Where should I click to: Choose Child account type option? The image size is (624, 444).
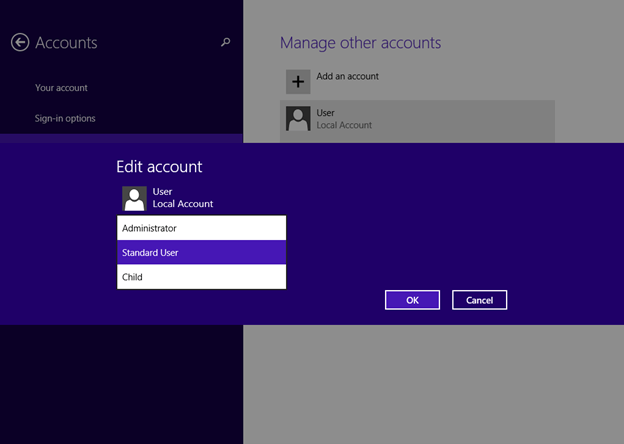coord(201,277)
